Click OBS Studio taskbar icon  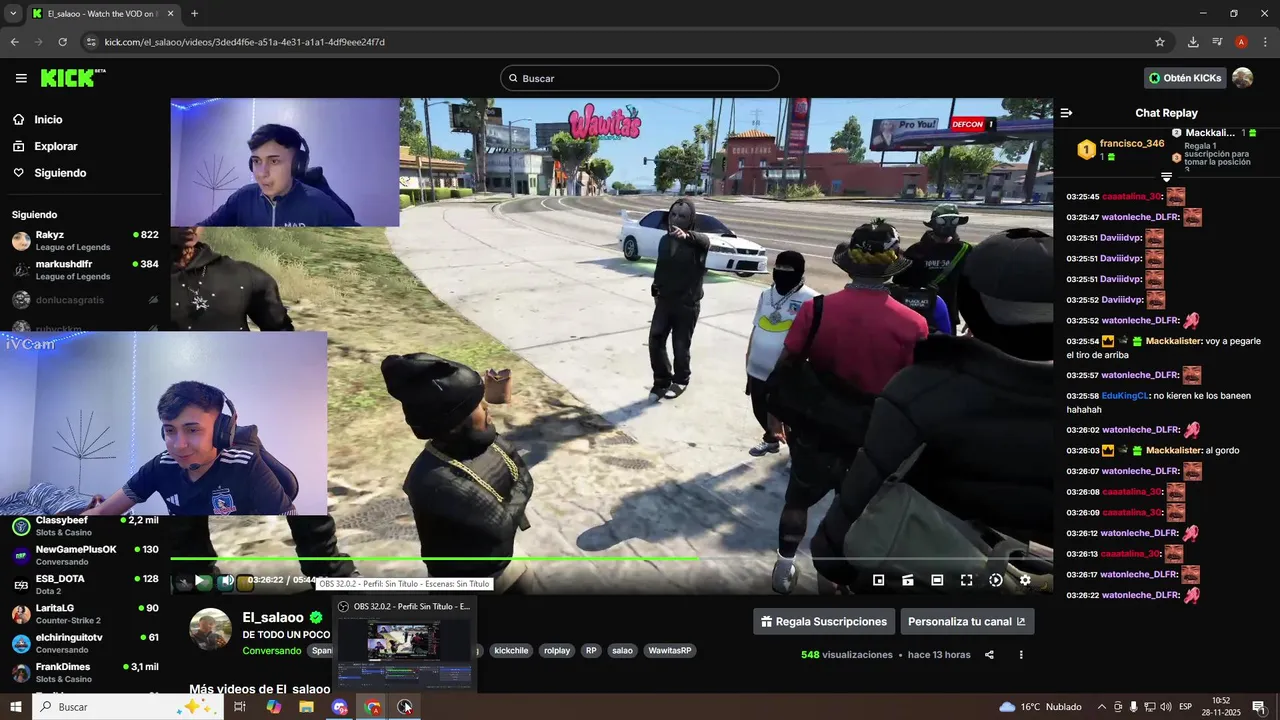click(x=404, y=707)
